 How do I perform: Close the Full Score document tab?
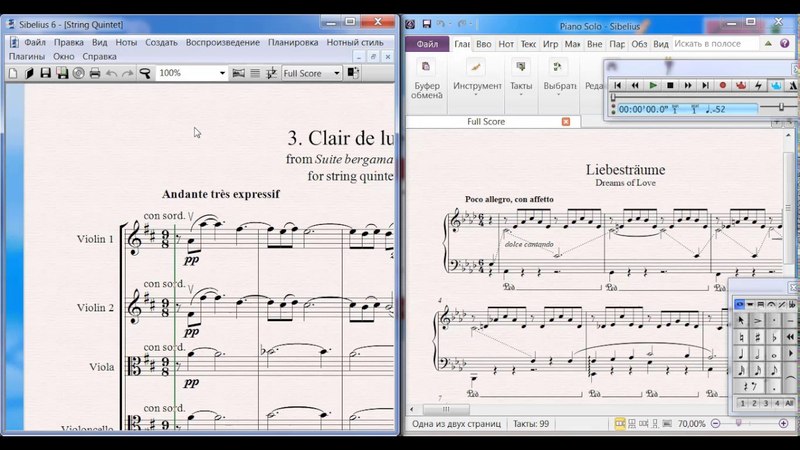(x=566, y=121)
